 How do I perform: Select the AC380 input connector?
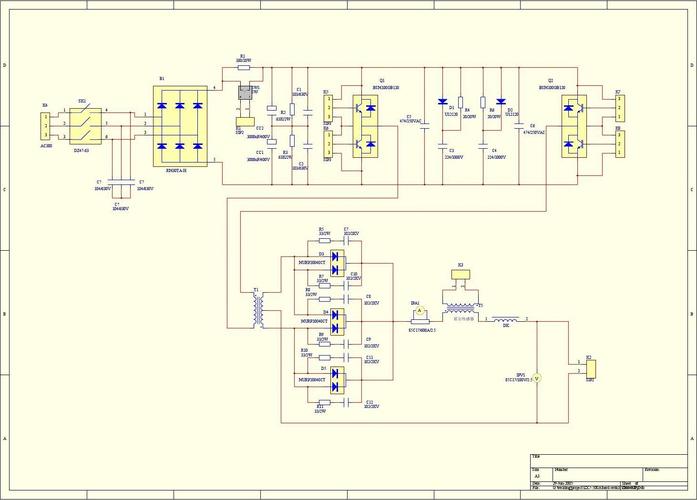point(45,126)
